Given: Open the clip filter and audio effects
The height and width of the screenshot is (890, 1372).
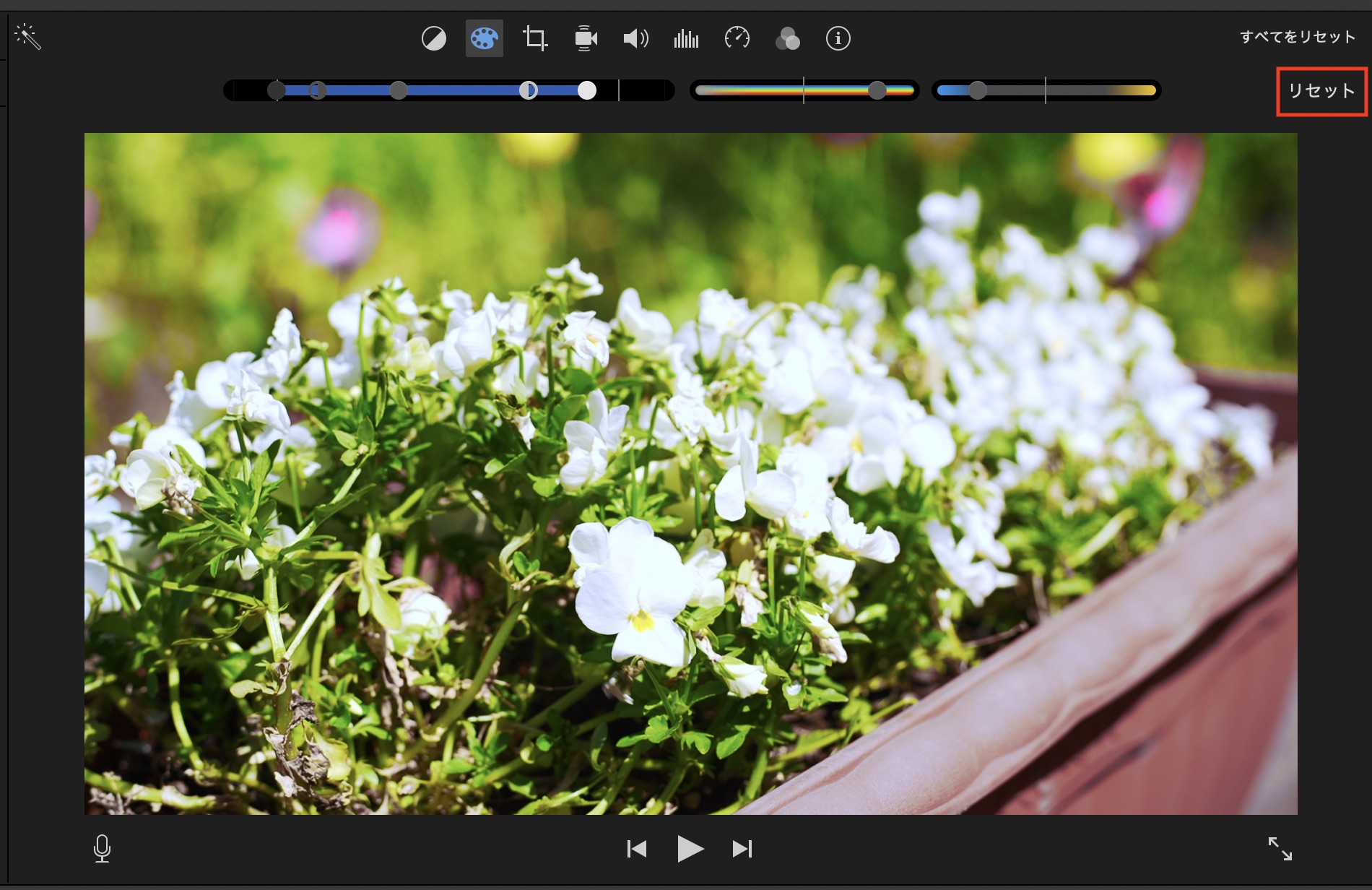Looking at the screenshot, I should pos(787,38).
